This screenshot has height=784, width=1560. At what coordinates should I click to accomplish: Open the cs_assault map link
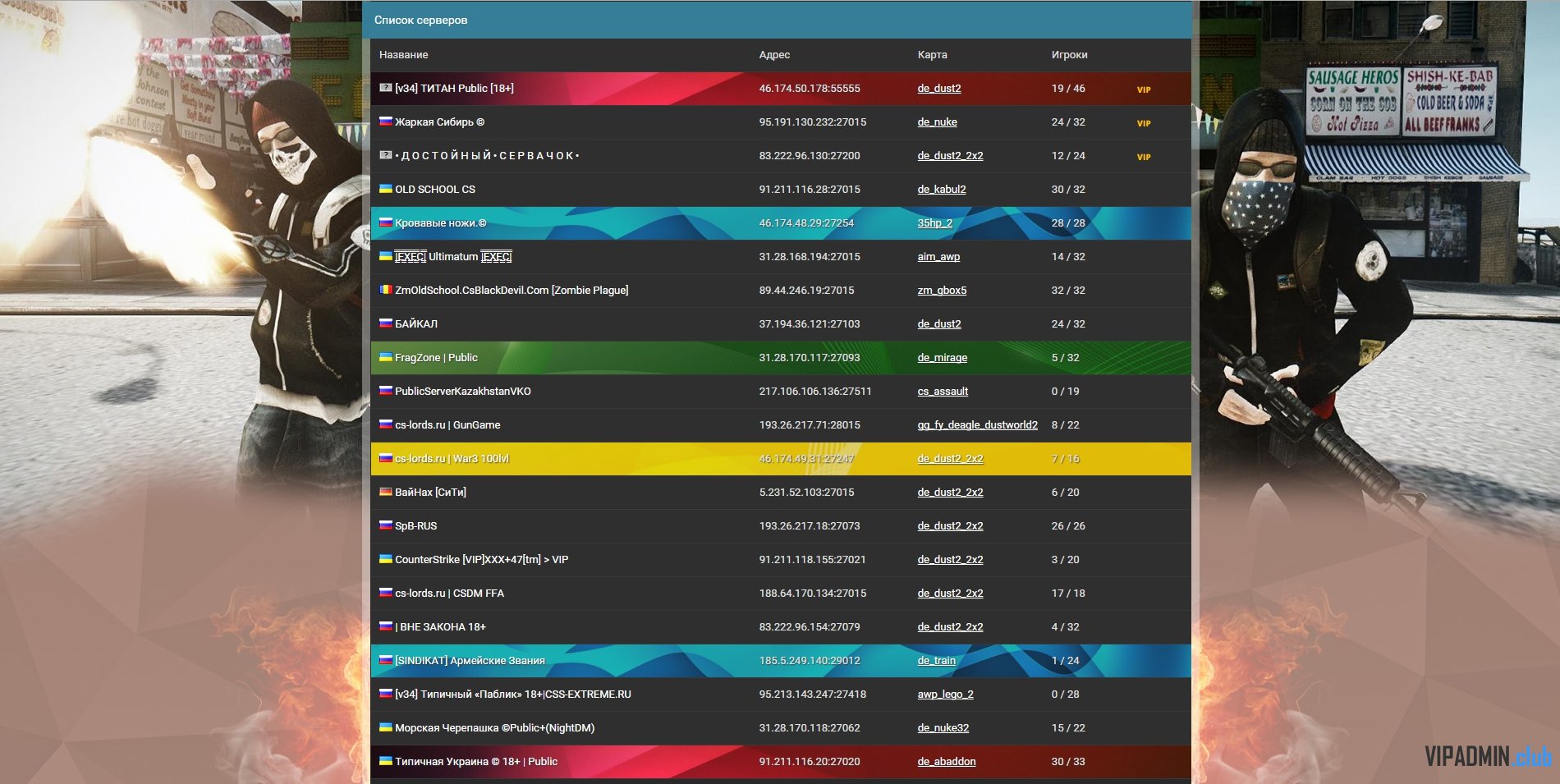(x=943, y=392)
